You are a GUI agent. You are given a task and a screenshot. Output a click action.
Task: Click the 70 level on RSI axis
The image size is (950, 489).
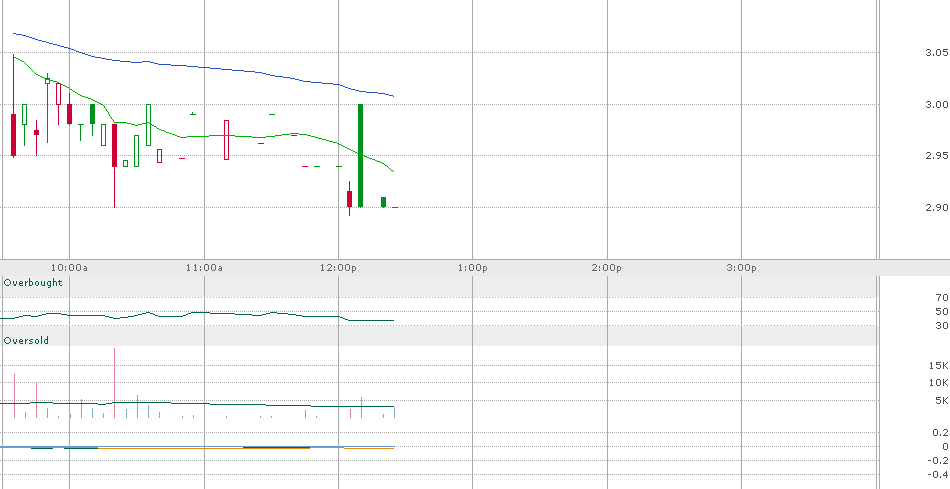tap(942, 298)
